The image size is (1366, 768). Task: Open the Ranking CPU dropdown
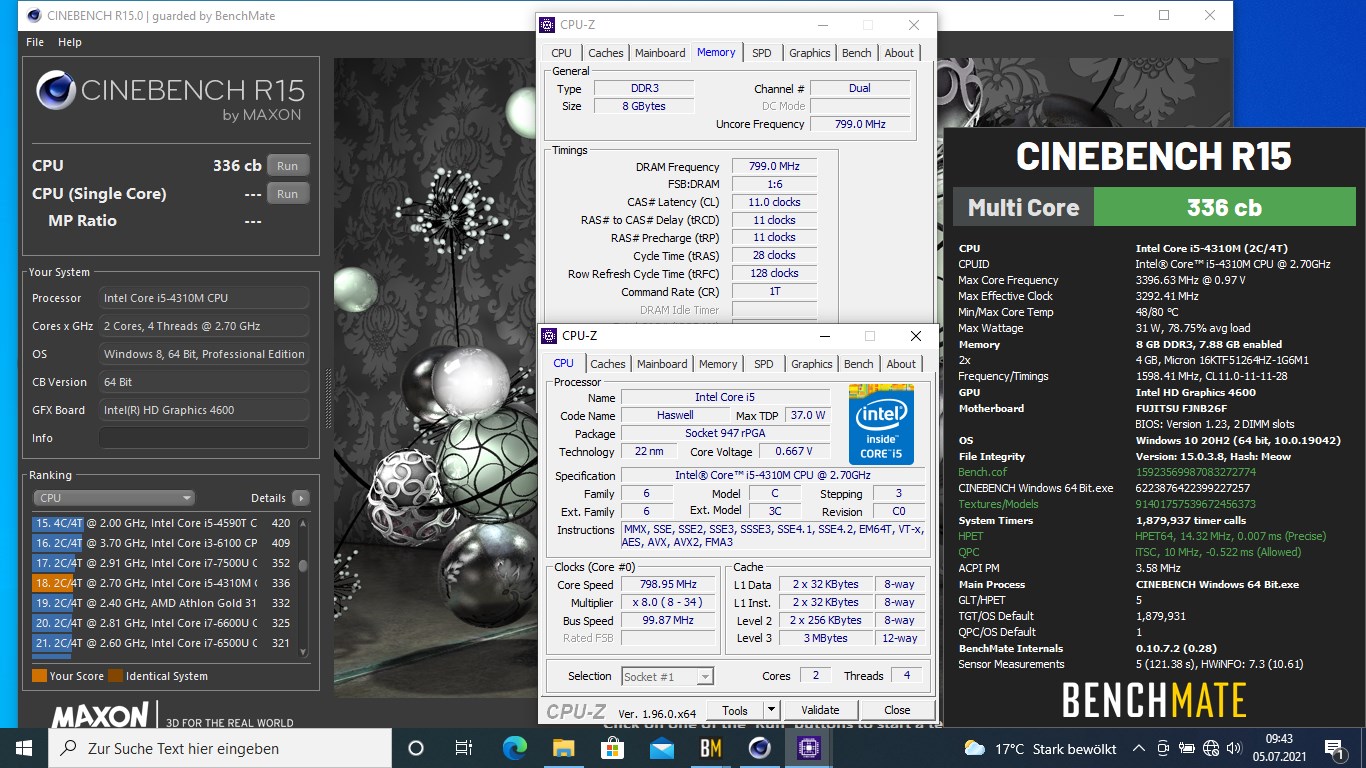[114, 498]
